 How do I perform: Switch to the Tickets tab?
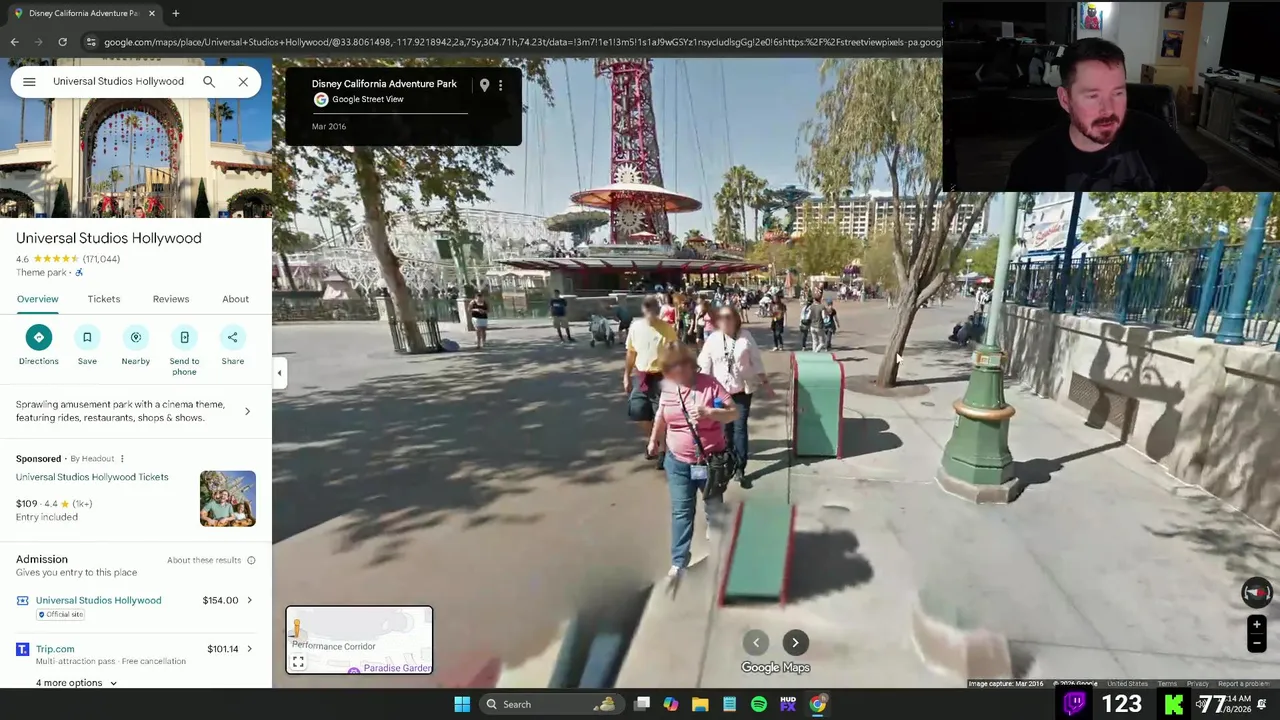[104, 299]
